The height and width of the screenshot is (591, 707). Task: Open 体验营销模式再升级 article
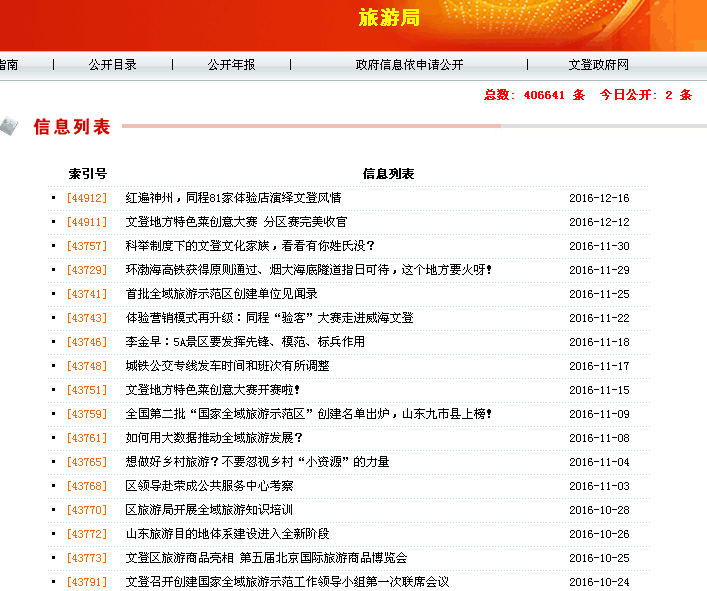(x=269, y=318)
